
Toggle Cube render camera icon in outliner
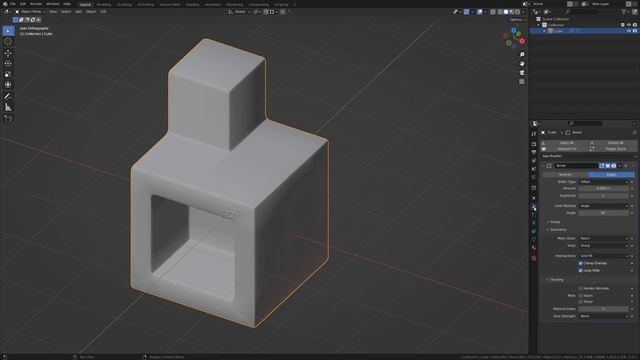635,31
